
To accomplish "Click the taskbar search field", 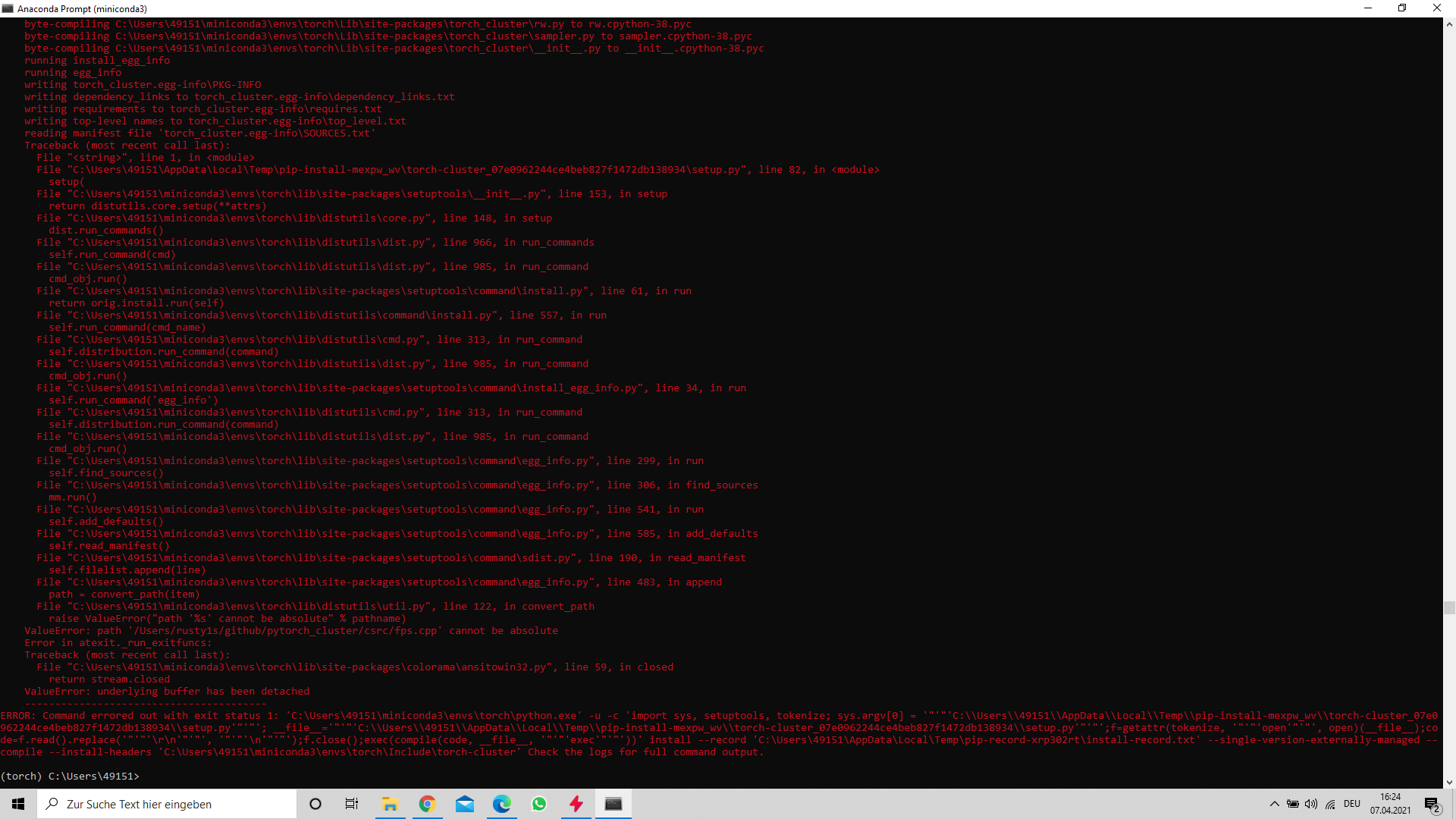I will [167, 804].
